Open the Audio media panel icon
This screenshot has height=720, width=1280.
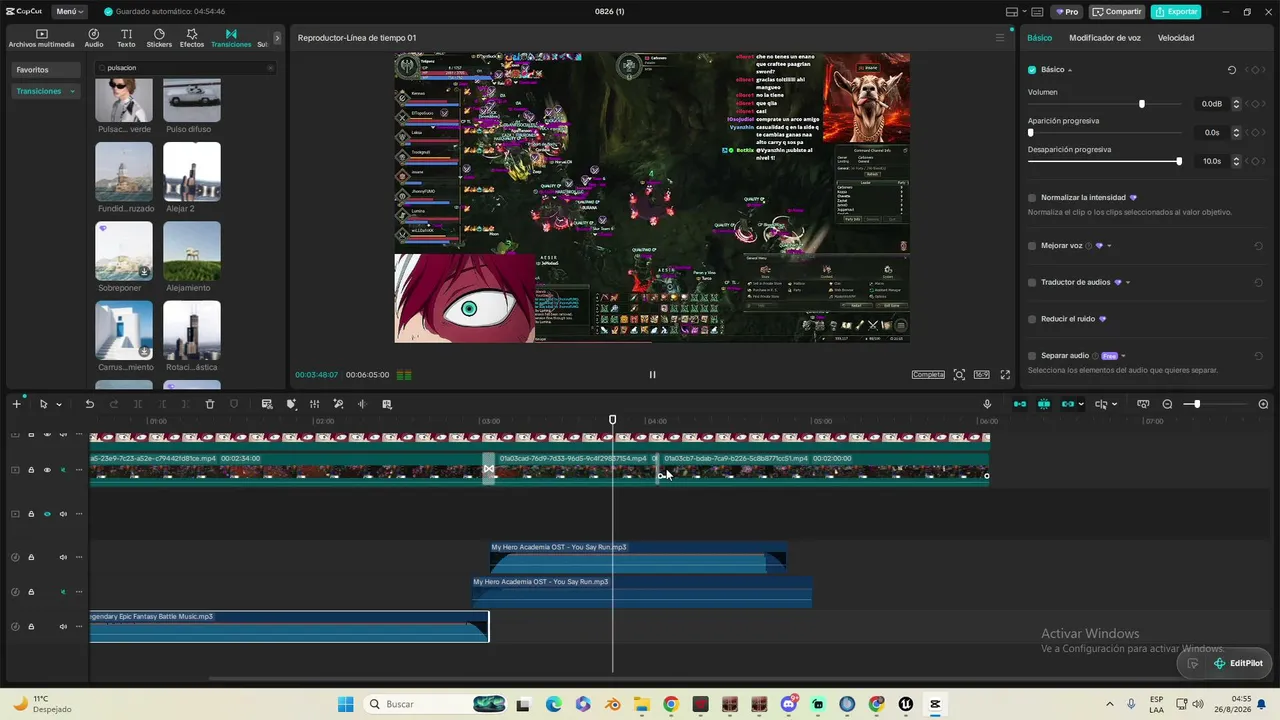94,38
